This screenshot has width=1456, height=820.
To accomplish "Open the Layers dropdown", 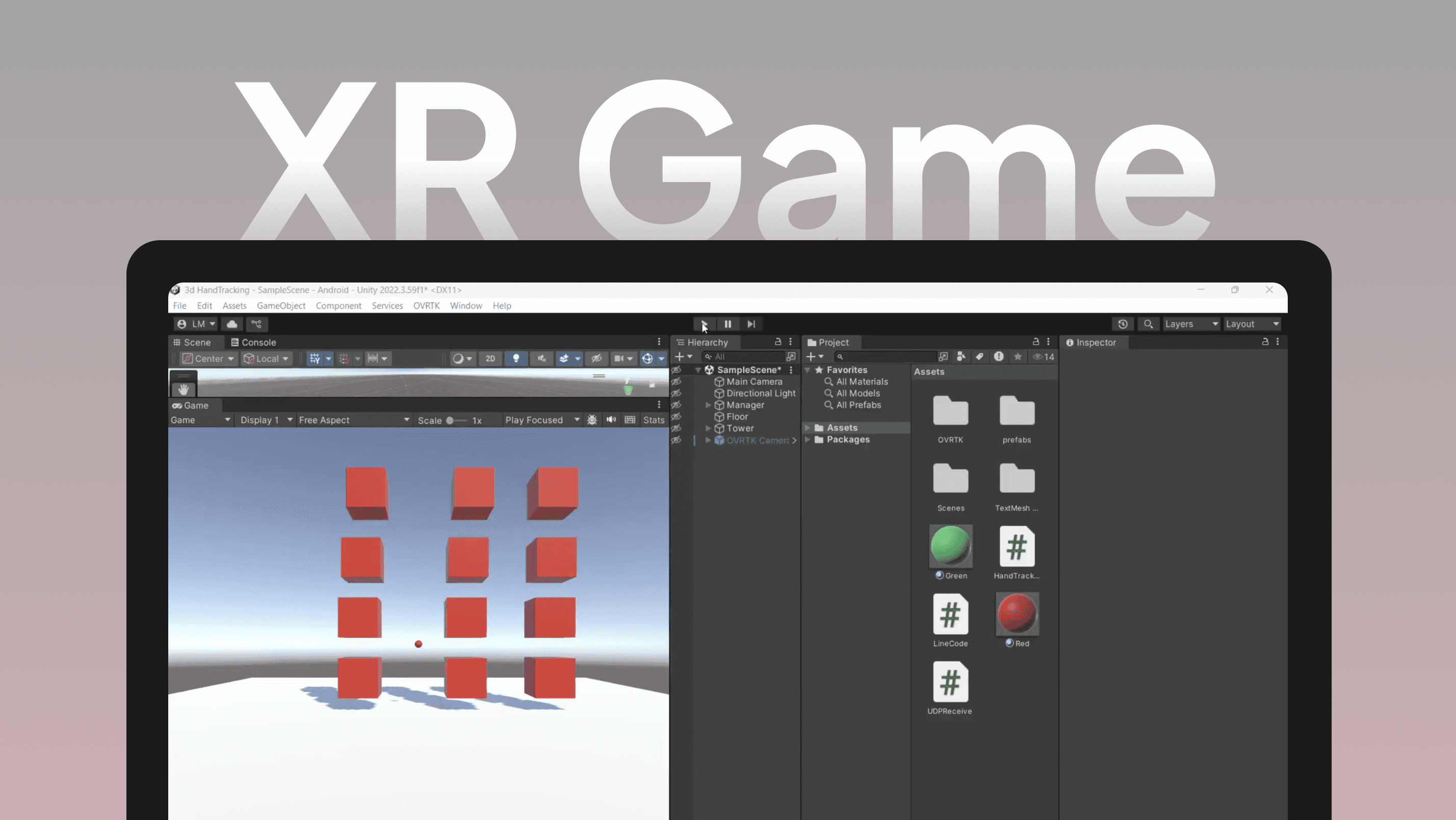I will tap(1190, 324).
